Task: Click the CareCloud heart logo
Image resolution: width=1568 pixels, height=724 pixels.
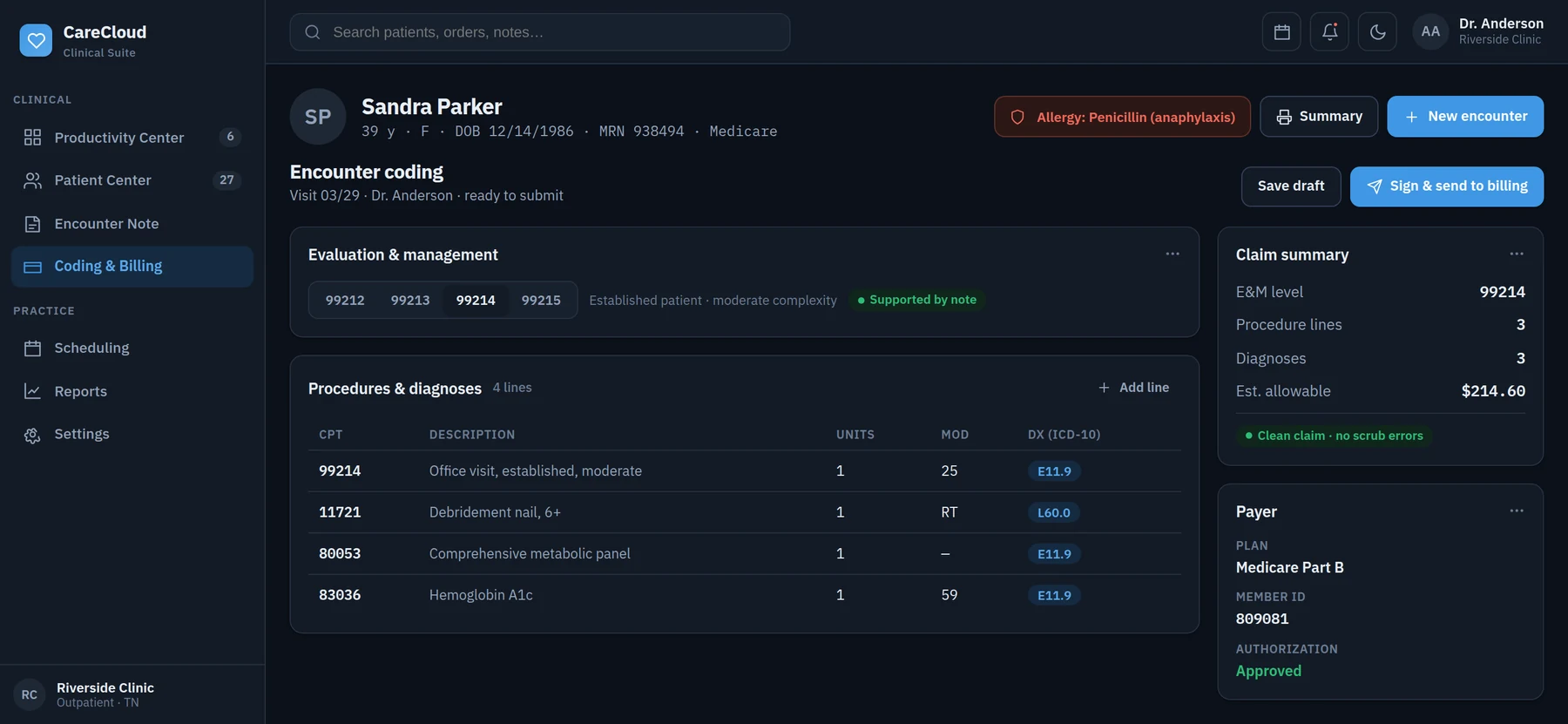Action: [36, 40]
